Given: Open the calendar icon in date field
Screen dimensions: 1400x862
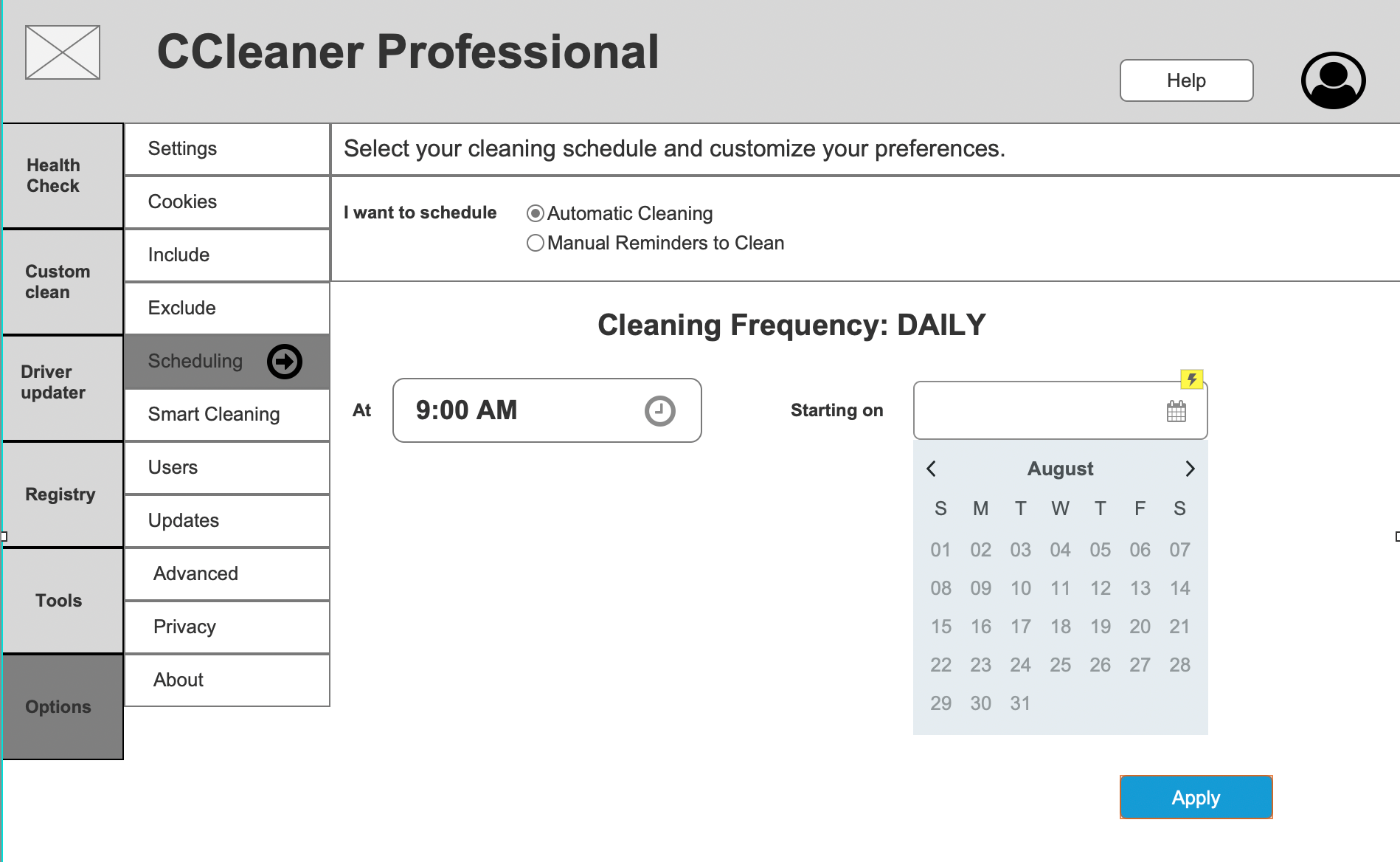Looking at the screenshot, I should point(1177,411).
